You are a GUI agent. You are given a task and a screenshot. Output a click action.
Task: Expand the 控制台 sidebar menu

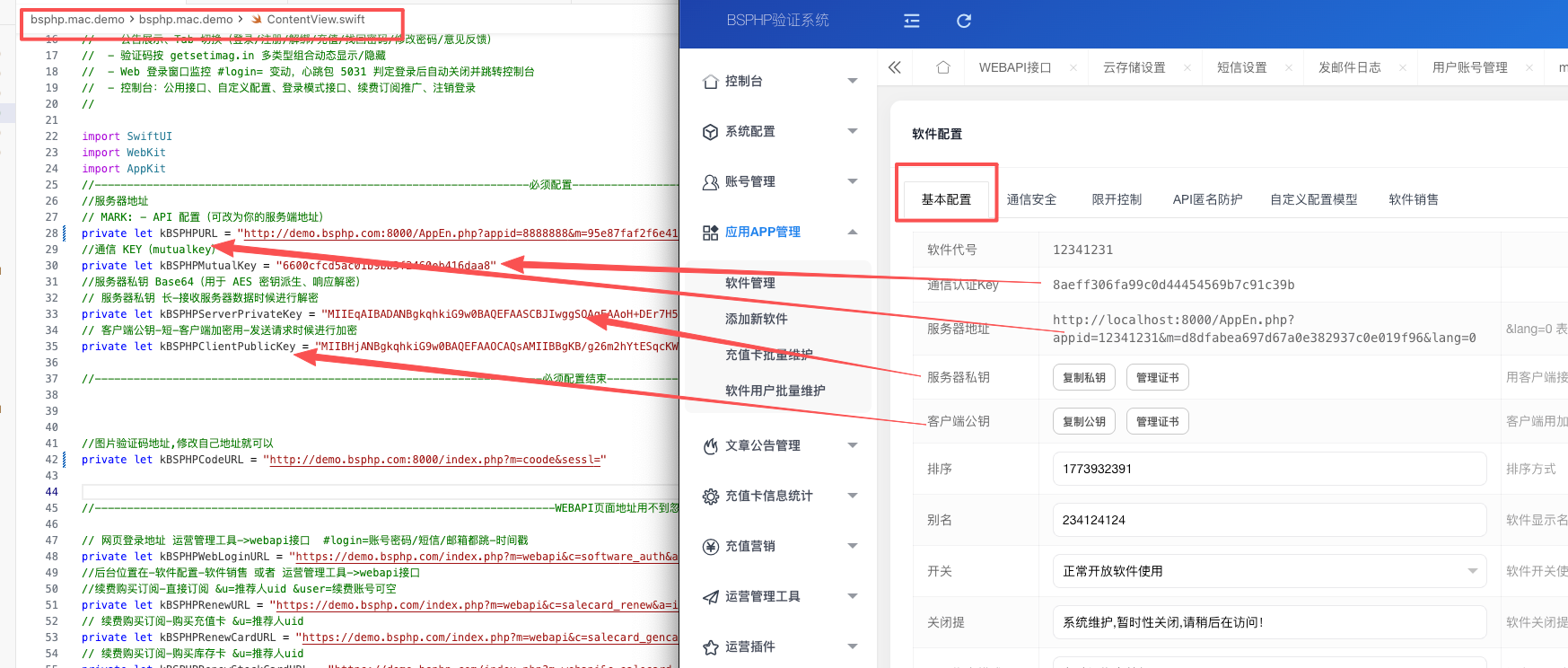point(853,81)
